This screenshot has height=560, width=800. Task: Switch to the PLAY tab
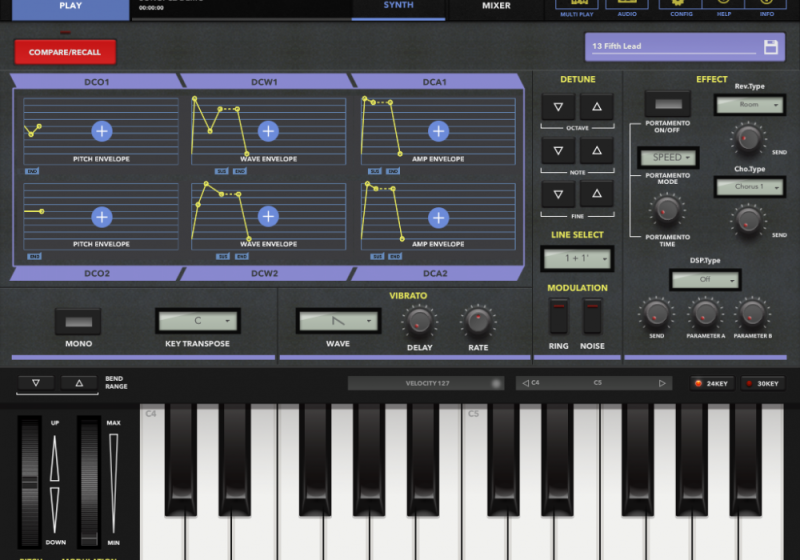pyautogui.click(x=70, y=9)
